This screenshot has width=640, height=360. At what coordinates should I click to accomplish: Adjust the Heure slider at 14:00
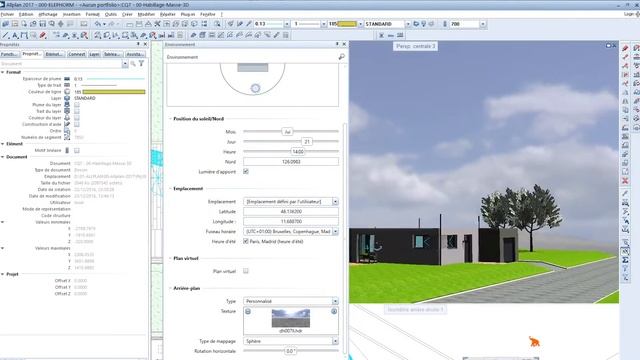(298, 152)
